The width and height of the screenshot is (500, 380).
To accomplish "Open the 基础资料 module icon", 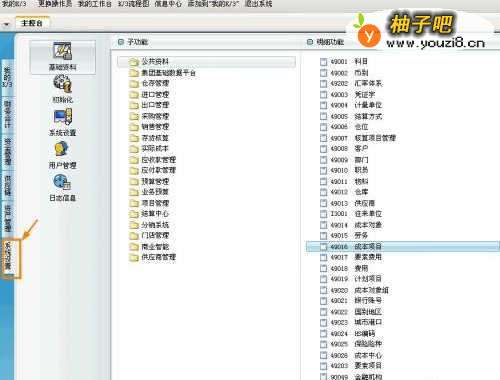I will [62, 52].
